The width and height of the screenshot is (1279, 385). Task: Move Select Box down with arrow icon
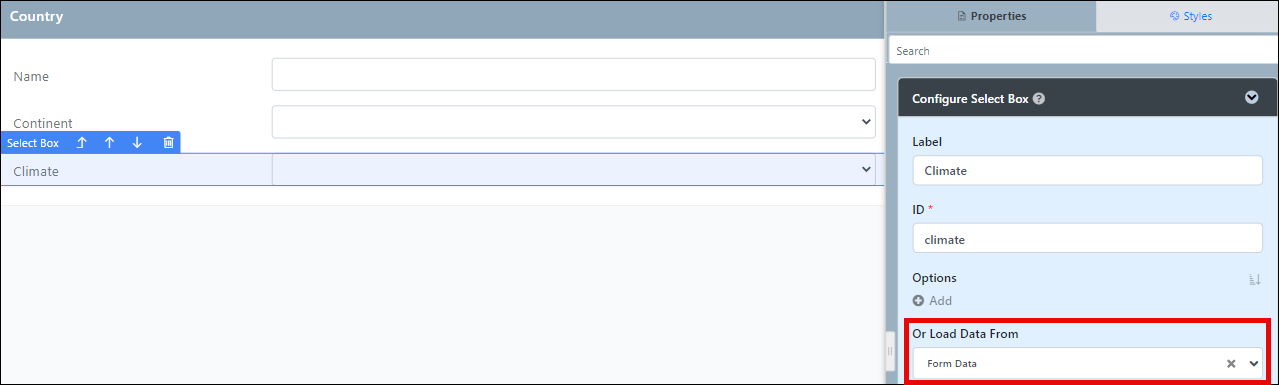(137, 143)
